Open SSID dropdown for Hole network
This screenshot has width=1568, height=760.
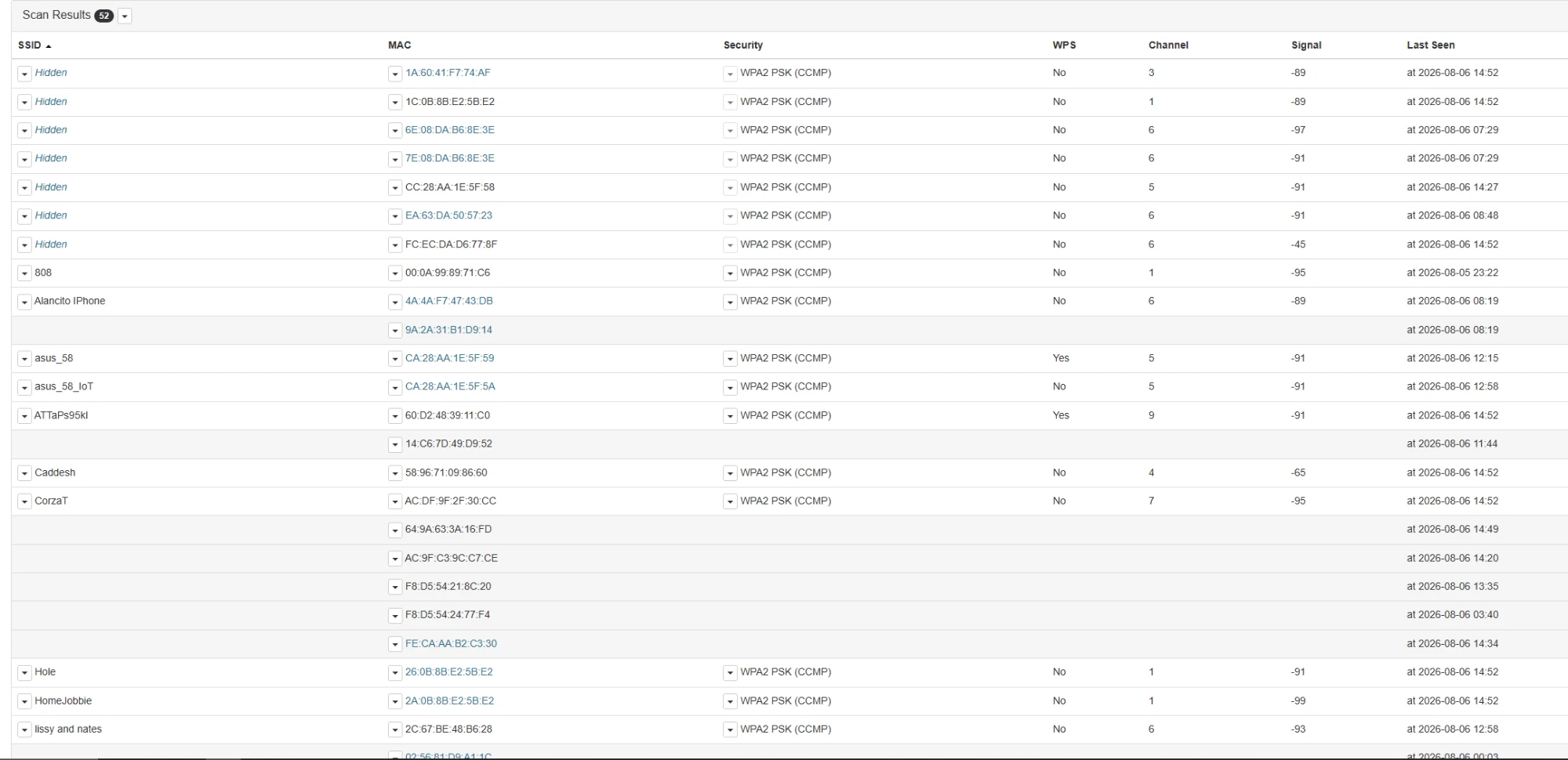24,672
